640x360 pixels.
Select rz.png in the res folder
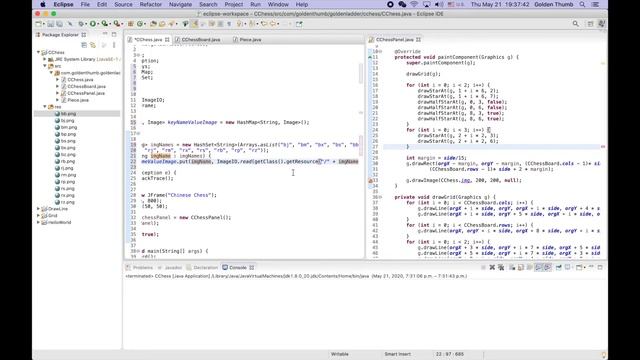[x=67, y=202]
